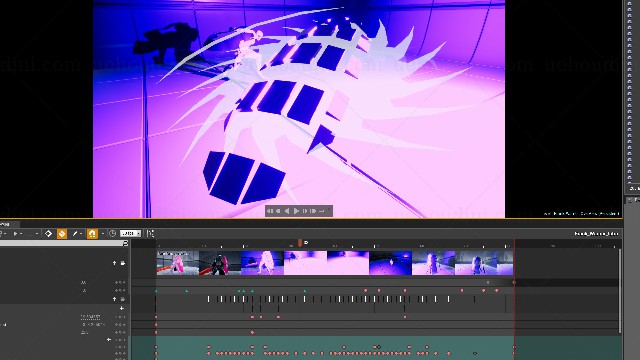The height and width of the screenshot is (360, 640).
Task: Select the first camera cut thumbnail
Action: point(178,263)
